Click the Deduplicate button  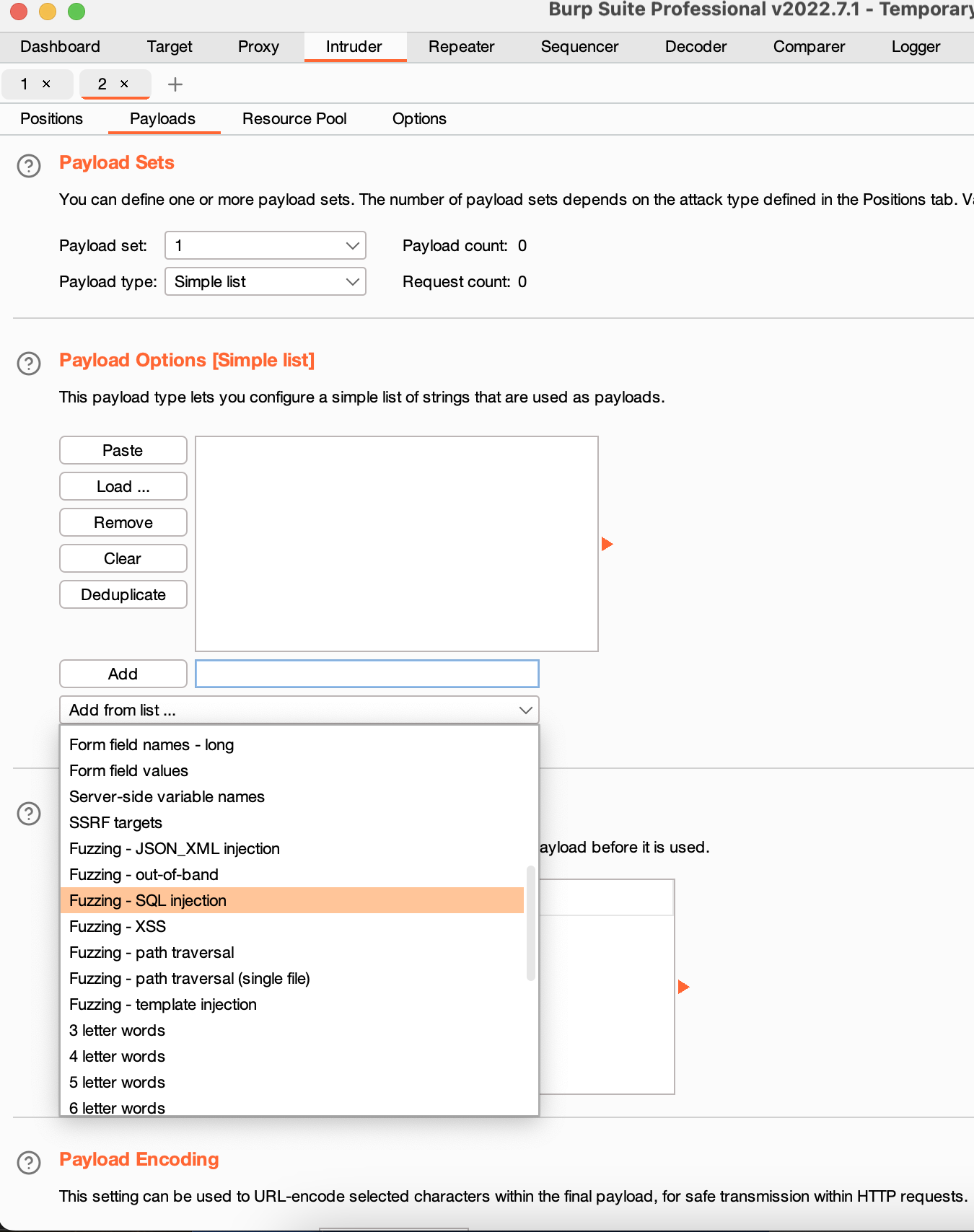click(123, 594)
